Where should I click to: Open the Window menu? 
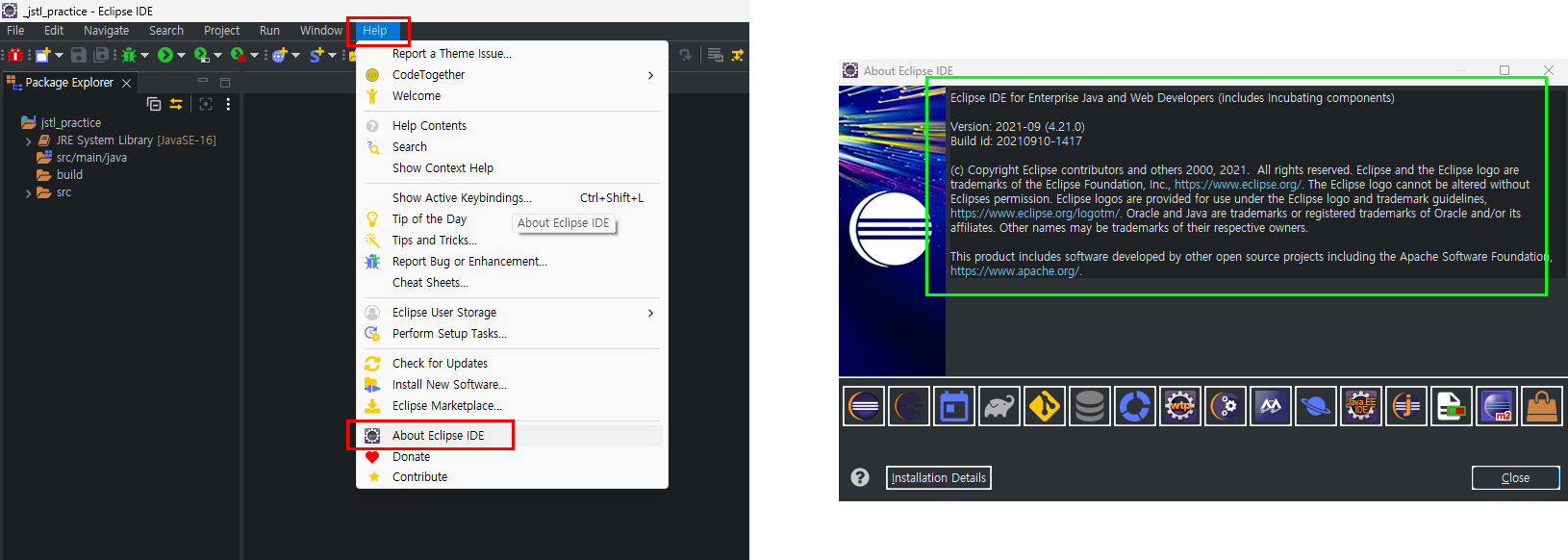click(321, 31)
